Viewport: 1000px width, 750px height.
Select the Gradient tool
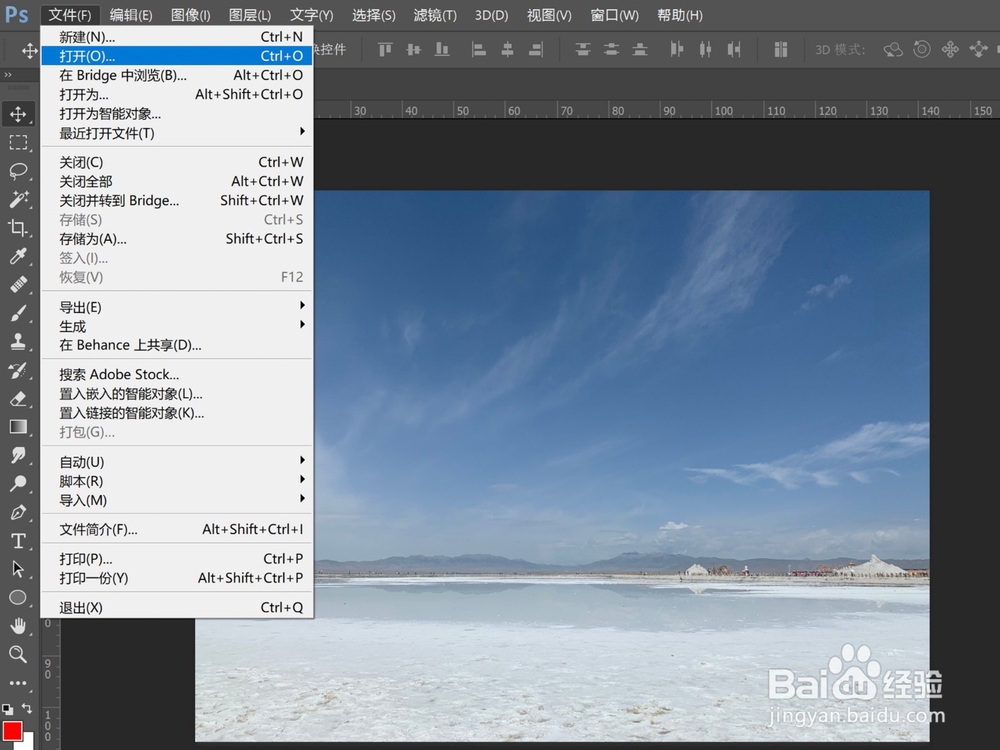(x=18, y=427)
